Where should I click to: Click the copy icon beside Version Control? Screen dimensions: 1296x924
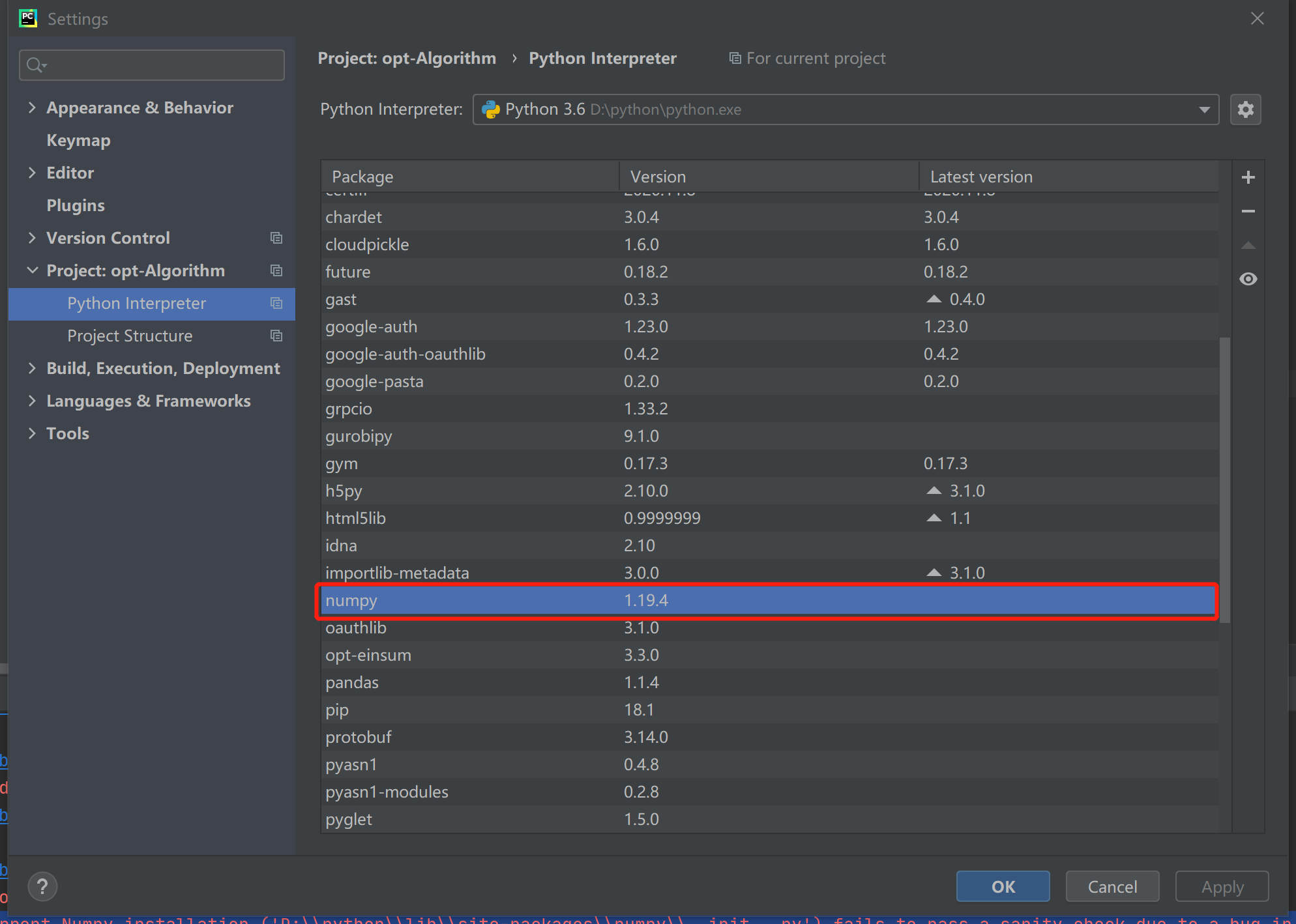pos(276,238)
